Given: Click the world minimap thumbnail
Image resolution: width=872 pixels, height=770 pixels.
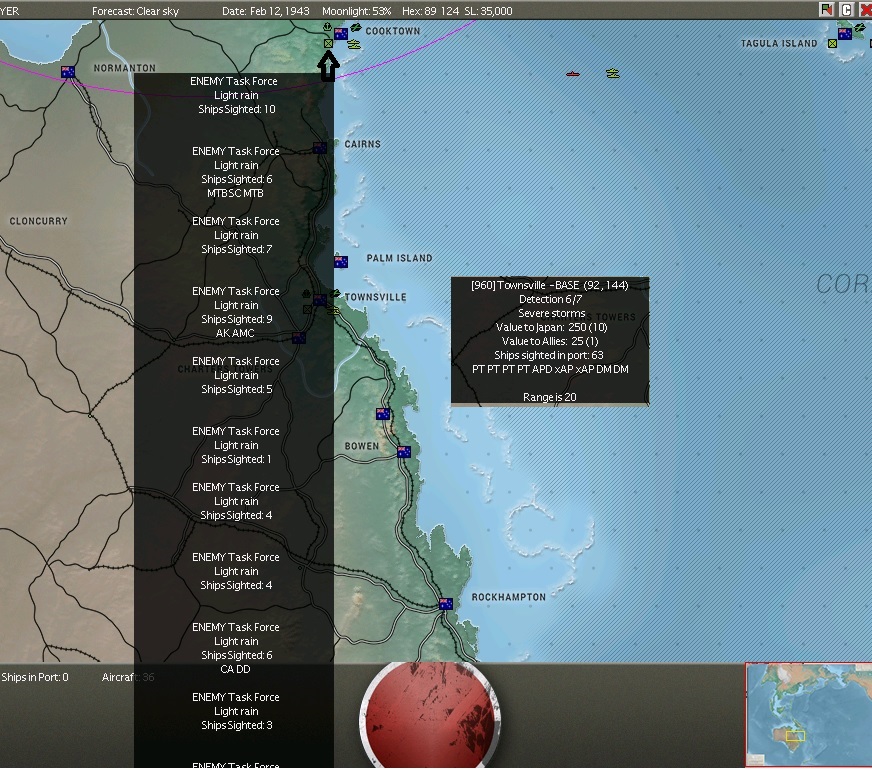Looking at the screenshot, I should point(808,715).
